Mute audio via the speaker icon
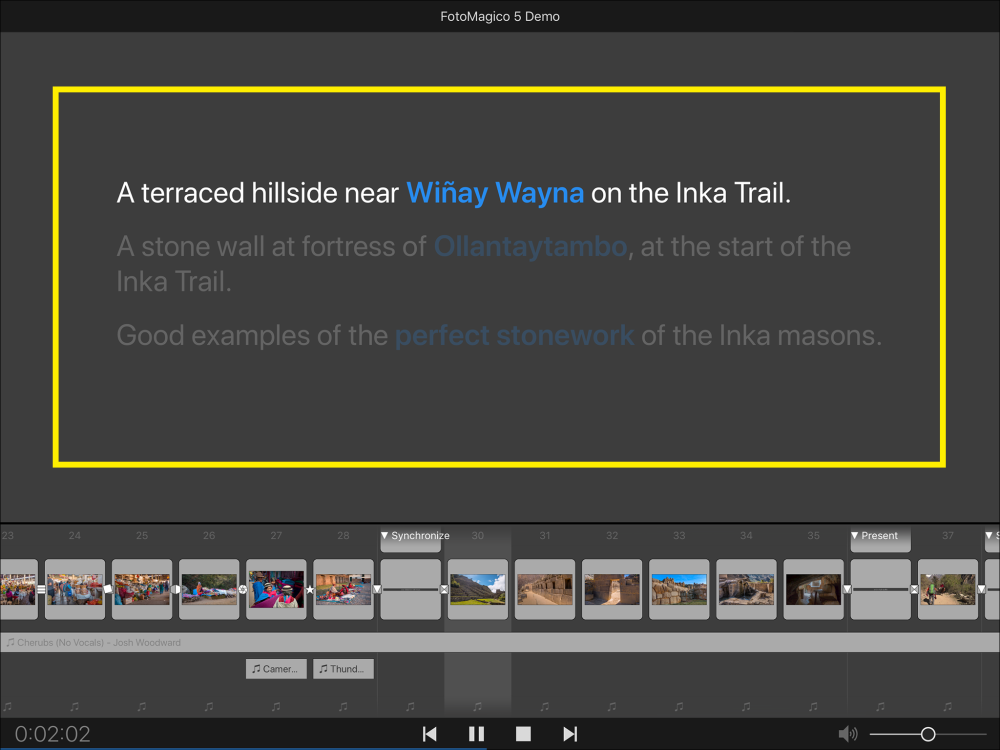Viewport: 1000px width, 750px height. coord(847,734)
